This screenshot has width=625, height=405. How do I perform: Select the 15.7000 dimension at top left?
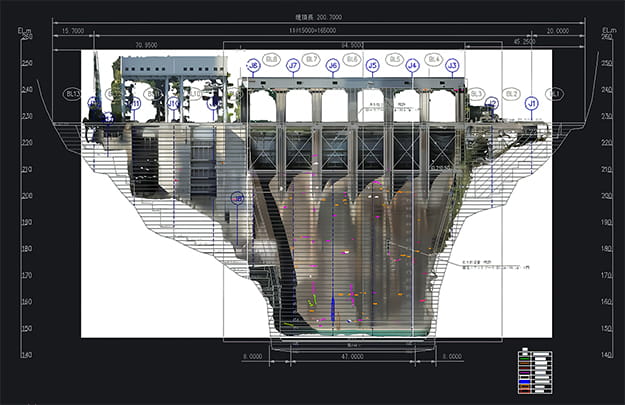72,31
